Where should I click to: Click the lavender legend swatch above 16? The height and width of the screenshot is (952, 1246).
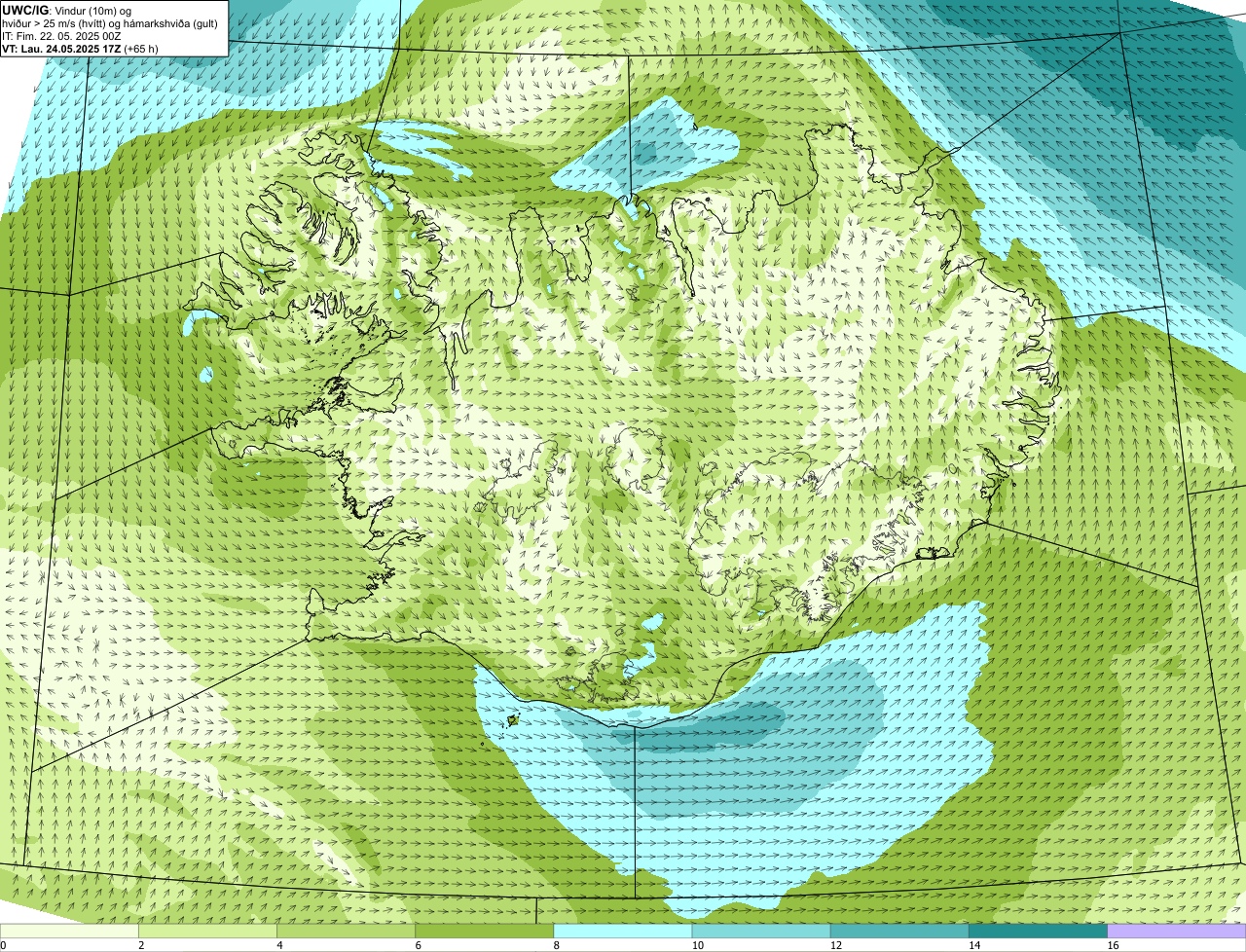click(x=1177, y=931)
